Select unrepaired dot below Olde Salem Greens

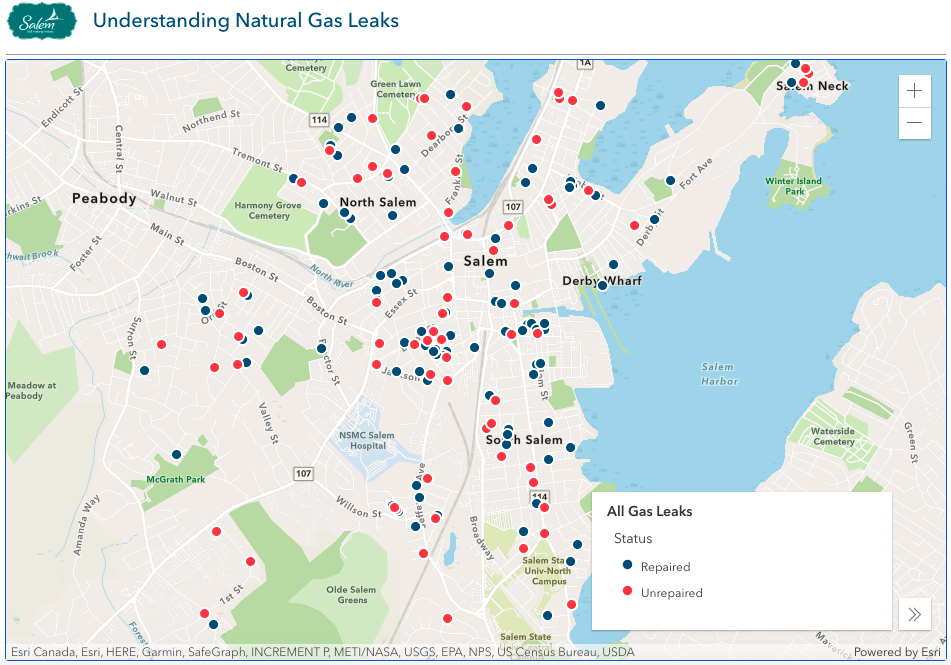447,618
